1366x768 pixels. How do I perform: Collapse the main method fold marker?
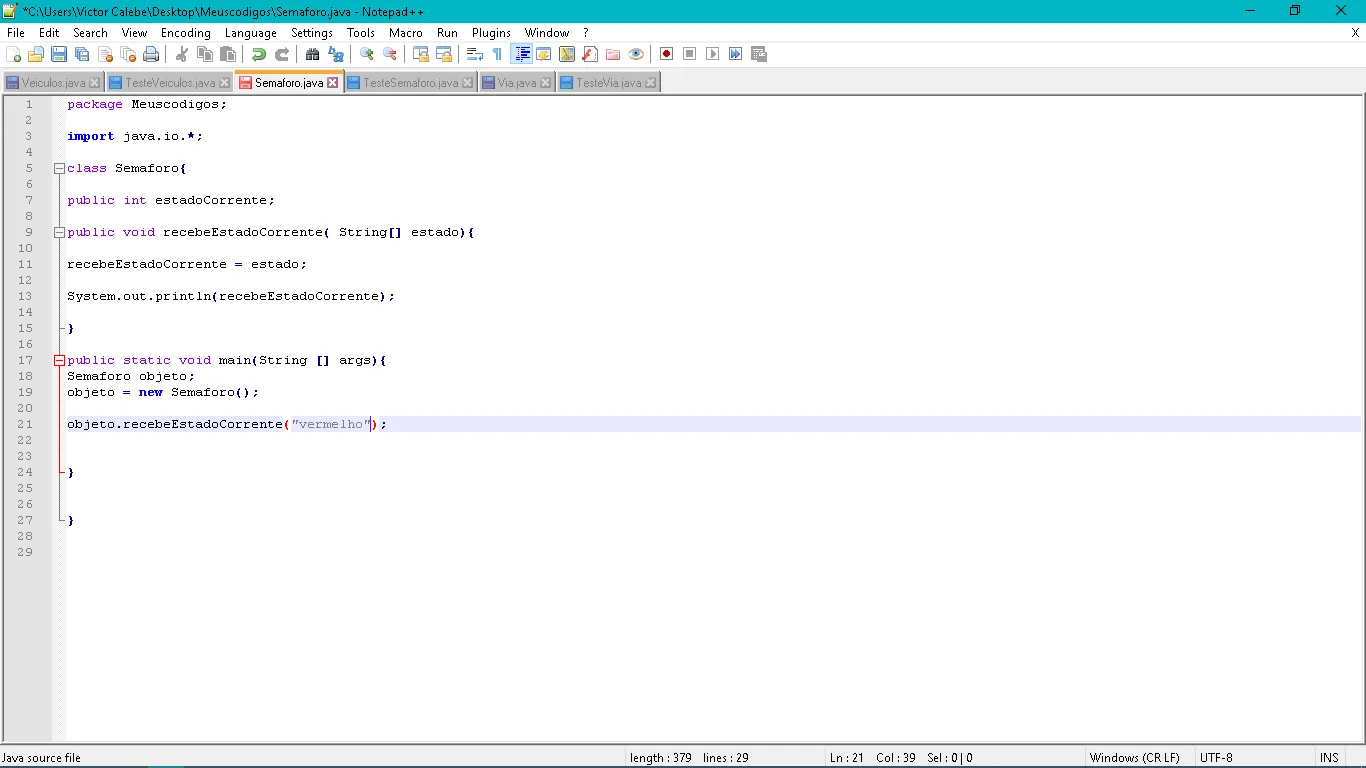coord(59,361)
